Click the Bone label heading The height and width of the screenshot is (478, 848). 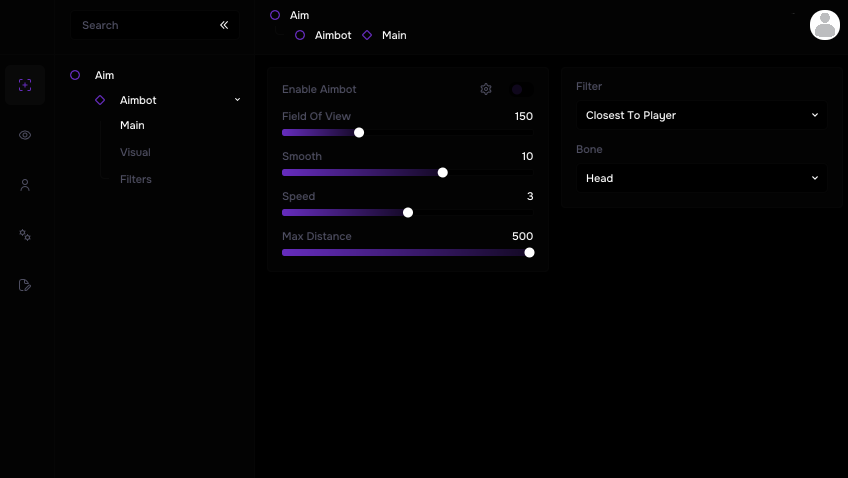[x=589, y=149]
